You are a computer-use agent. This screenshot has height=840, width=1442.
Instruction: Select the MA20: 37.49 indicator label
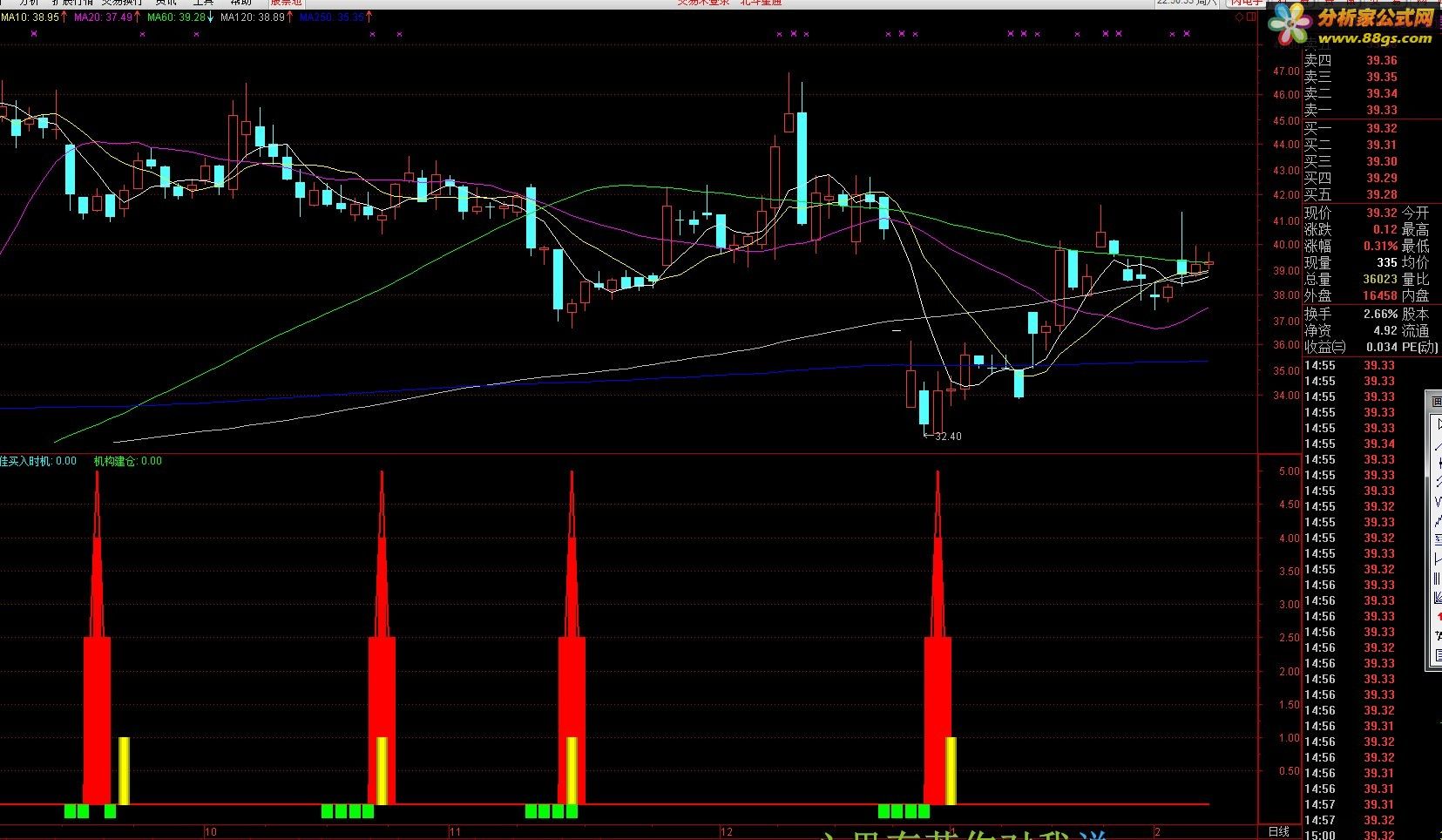pyautogui.click(x=103, y=17)
